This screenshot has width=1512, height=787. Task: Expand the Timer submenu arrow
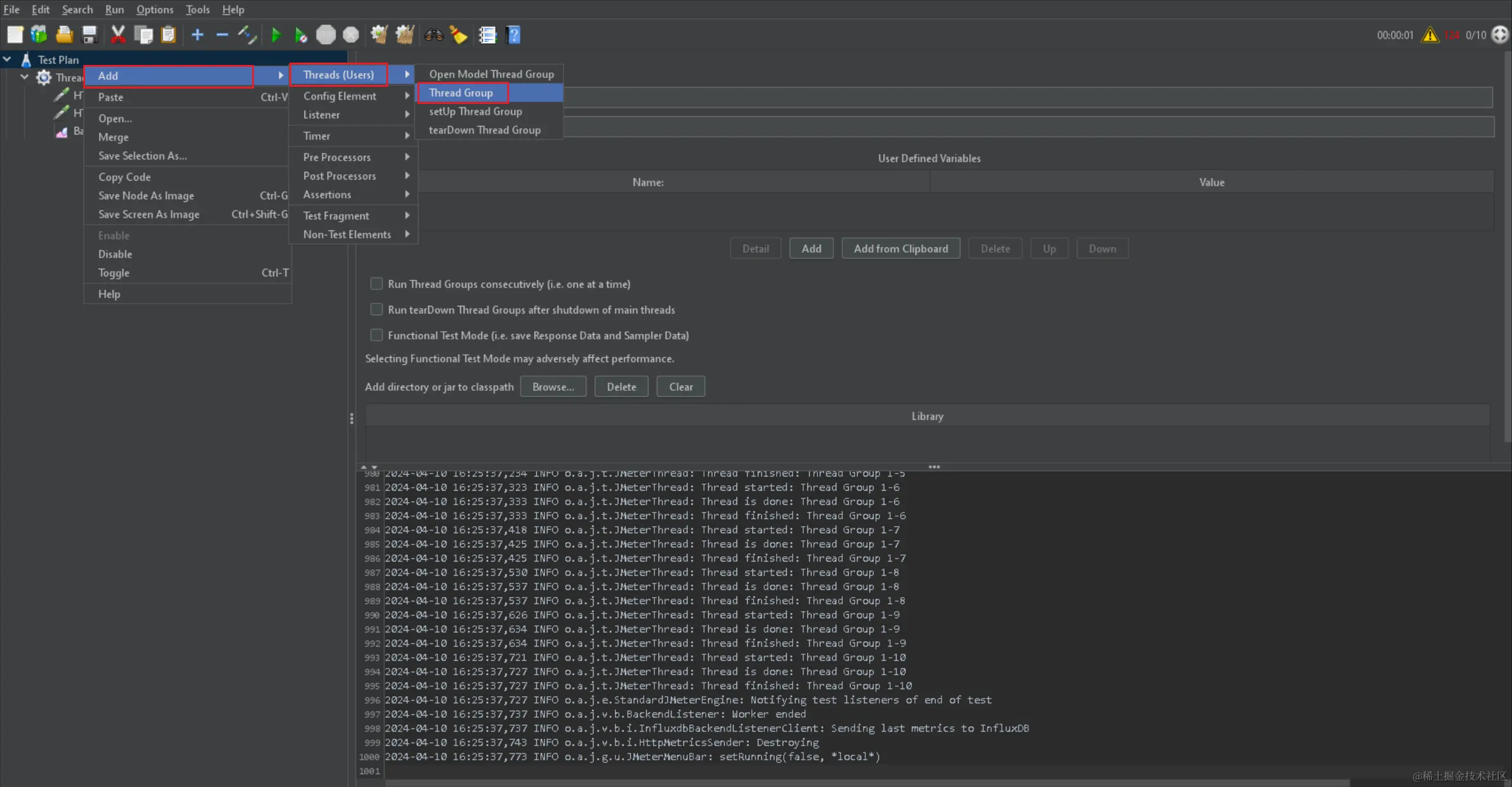[407, 136]
